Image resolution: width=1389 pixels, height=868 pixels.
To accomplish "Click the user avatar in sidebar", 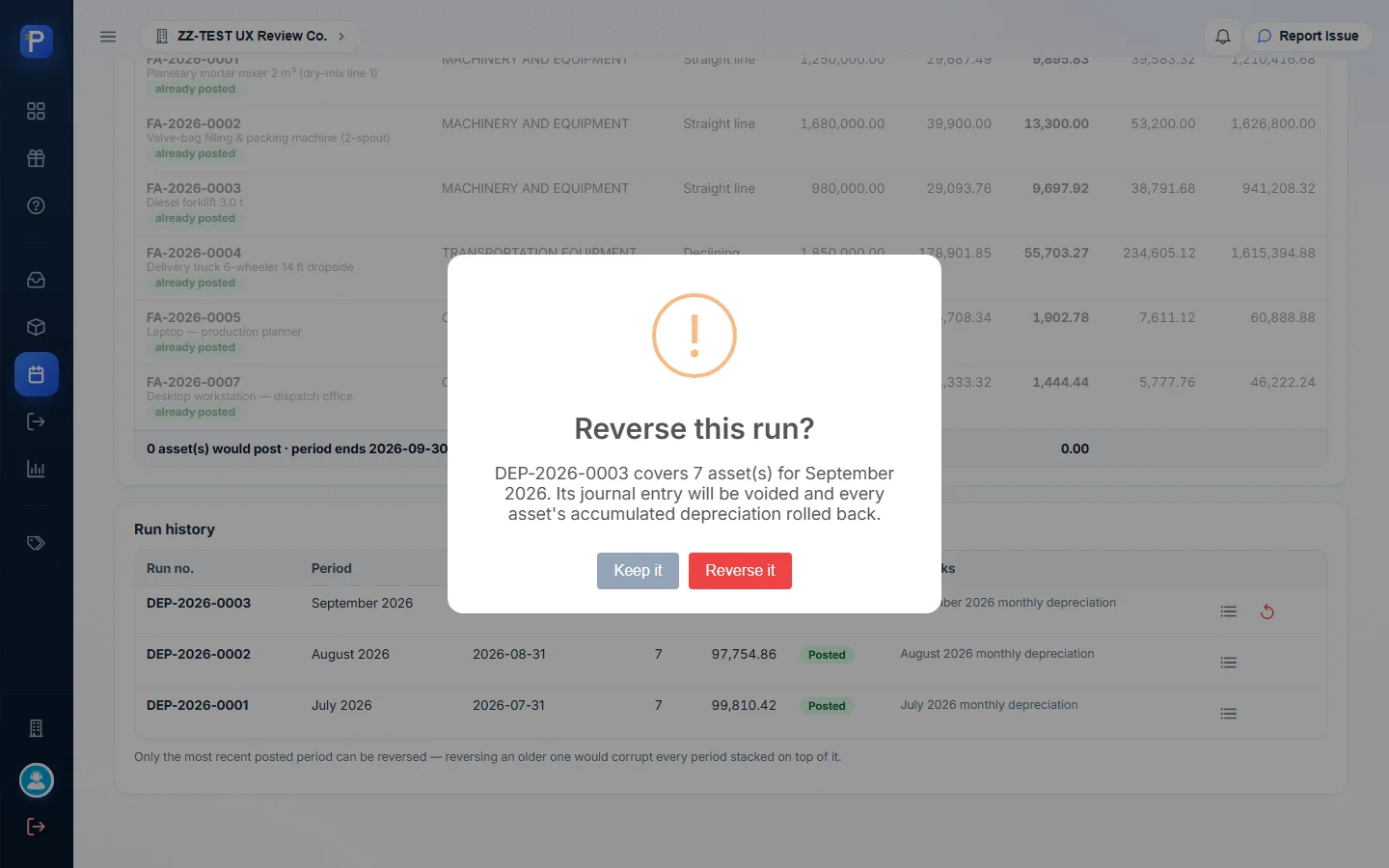I will pos(37,780).
